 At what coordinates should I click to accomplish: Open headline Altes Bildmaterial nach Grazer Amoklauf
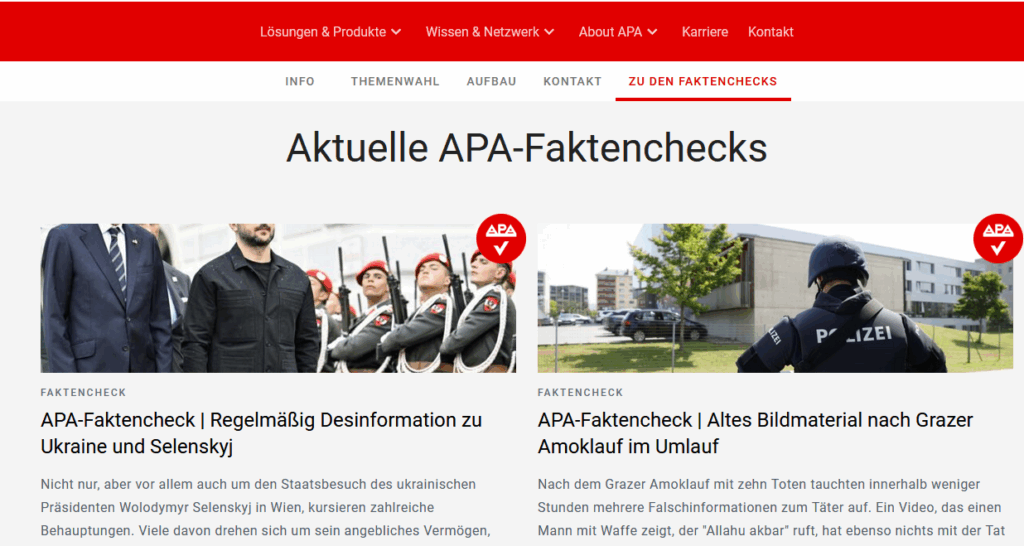click(755, 433)
